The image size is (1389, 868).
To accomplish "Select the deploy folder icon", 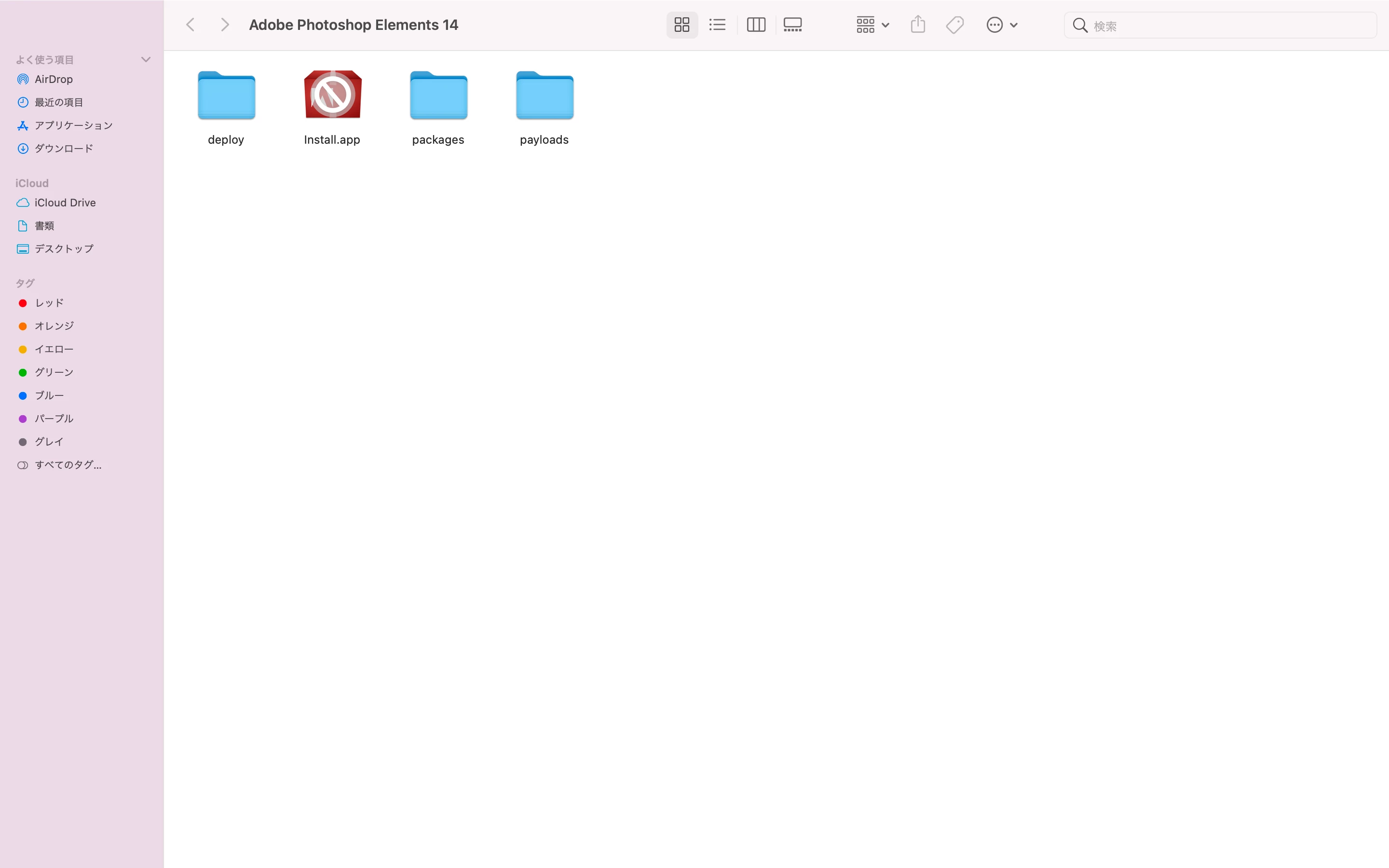I will (226, 96).
